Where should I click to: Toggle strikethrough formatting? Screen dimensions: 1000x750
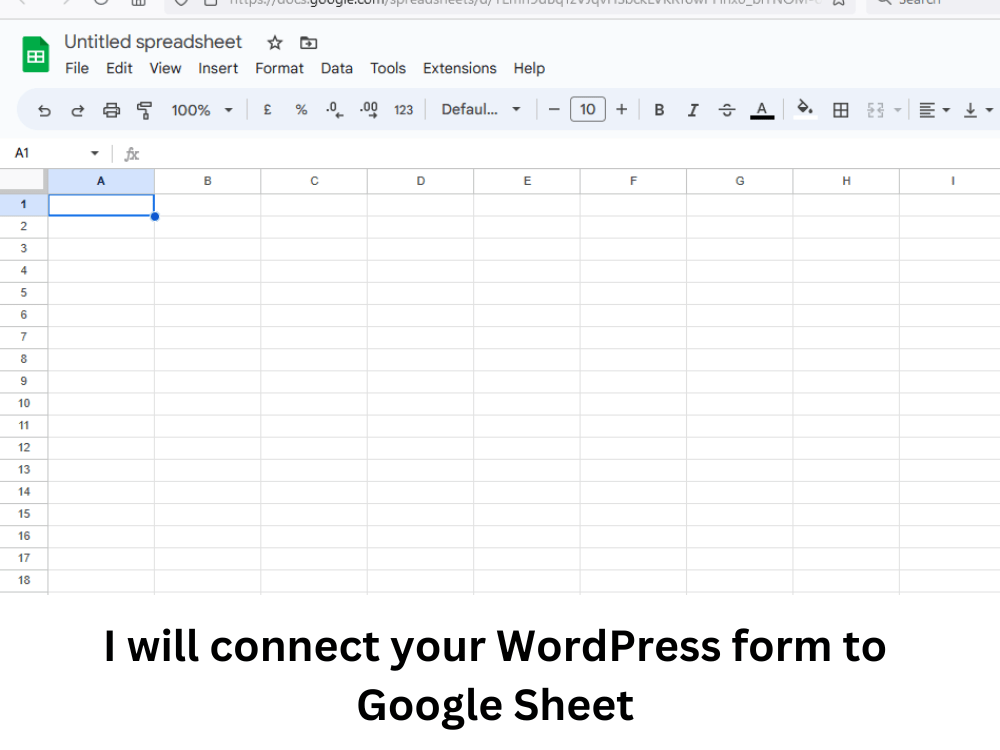tap(727, 110)
